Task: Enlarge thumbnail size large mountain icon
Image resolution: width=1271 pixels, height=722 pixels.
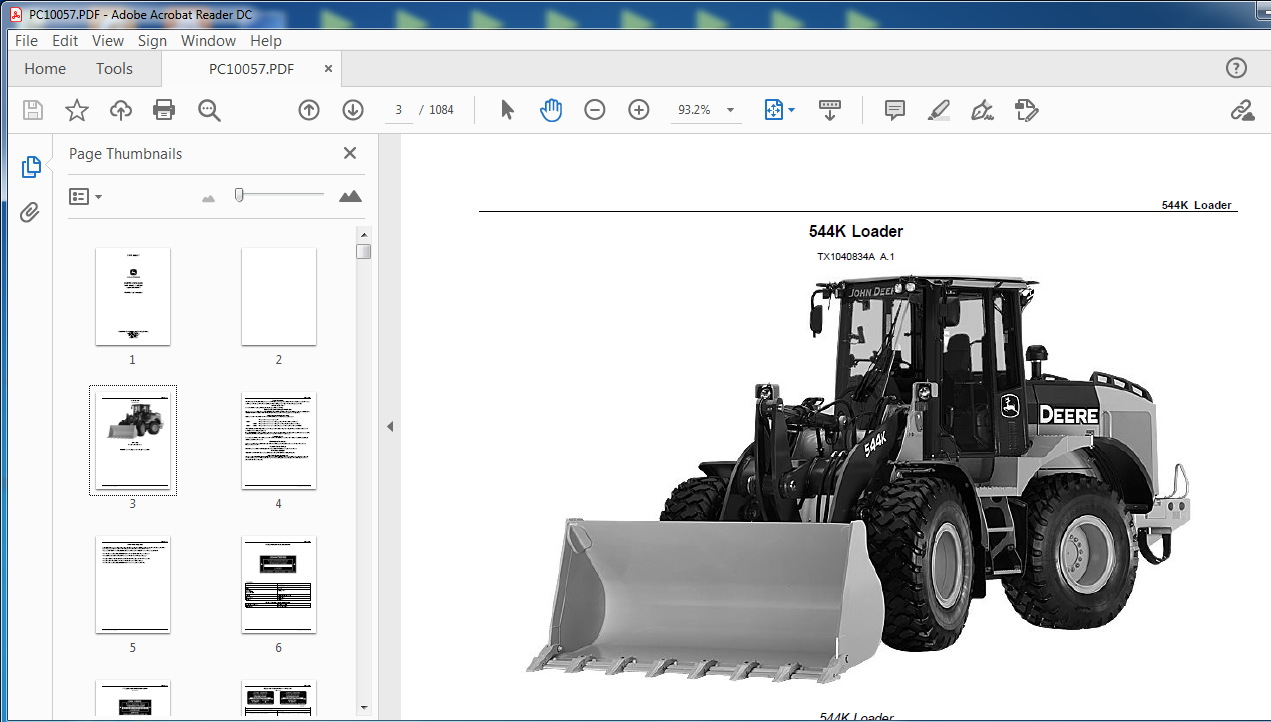Action: click(350, 196)
